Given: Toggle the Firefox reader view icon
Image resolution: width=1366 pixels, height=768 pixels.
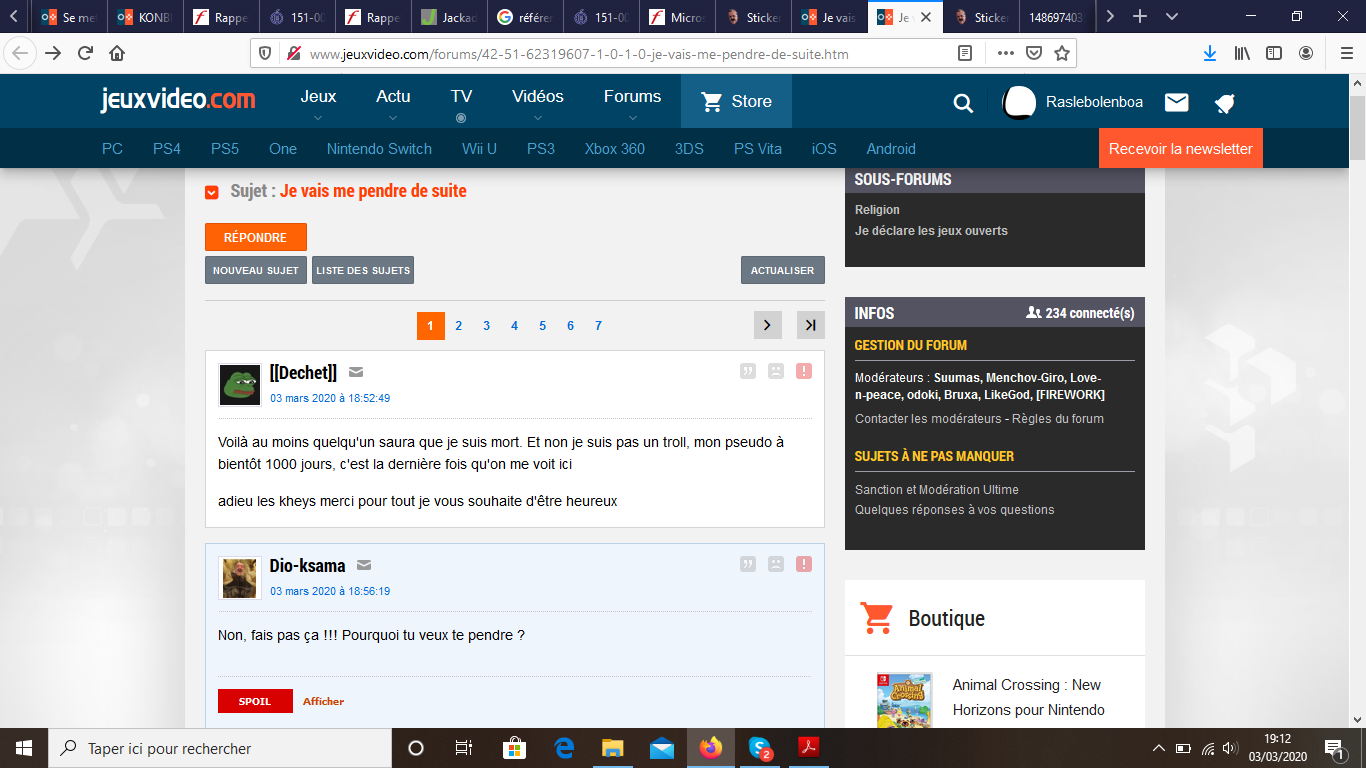Looking at the screenshot, I should pyautogui.click(x=965, y=53).
